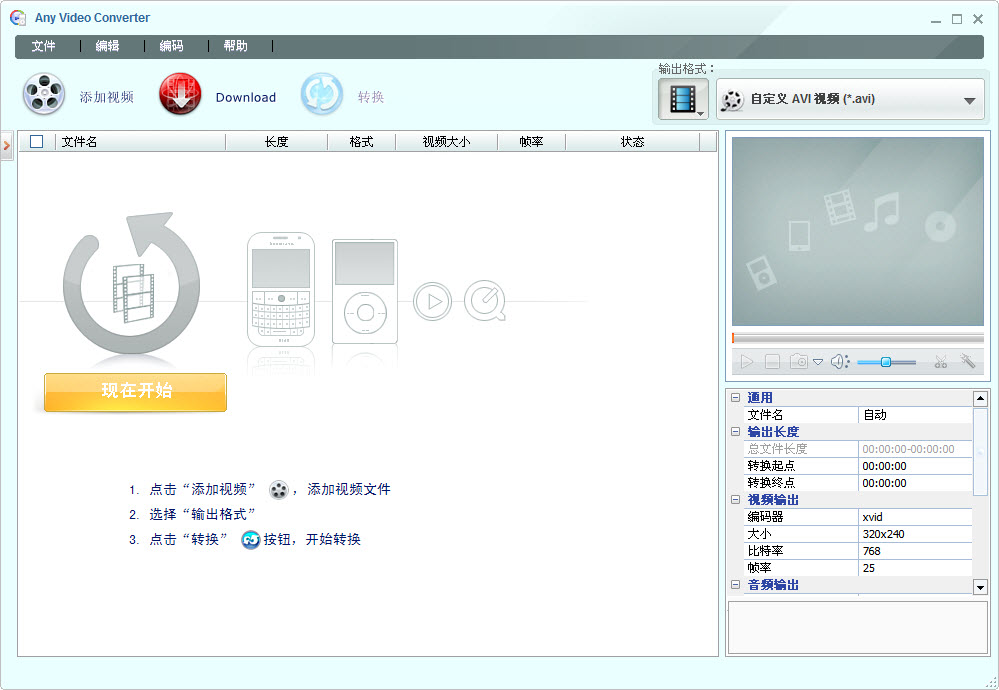The width and height of the screenshot is (999, 690).
Task: Toggle the select-all checkbox in file list header
Action: [x=37, y=142]
